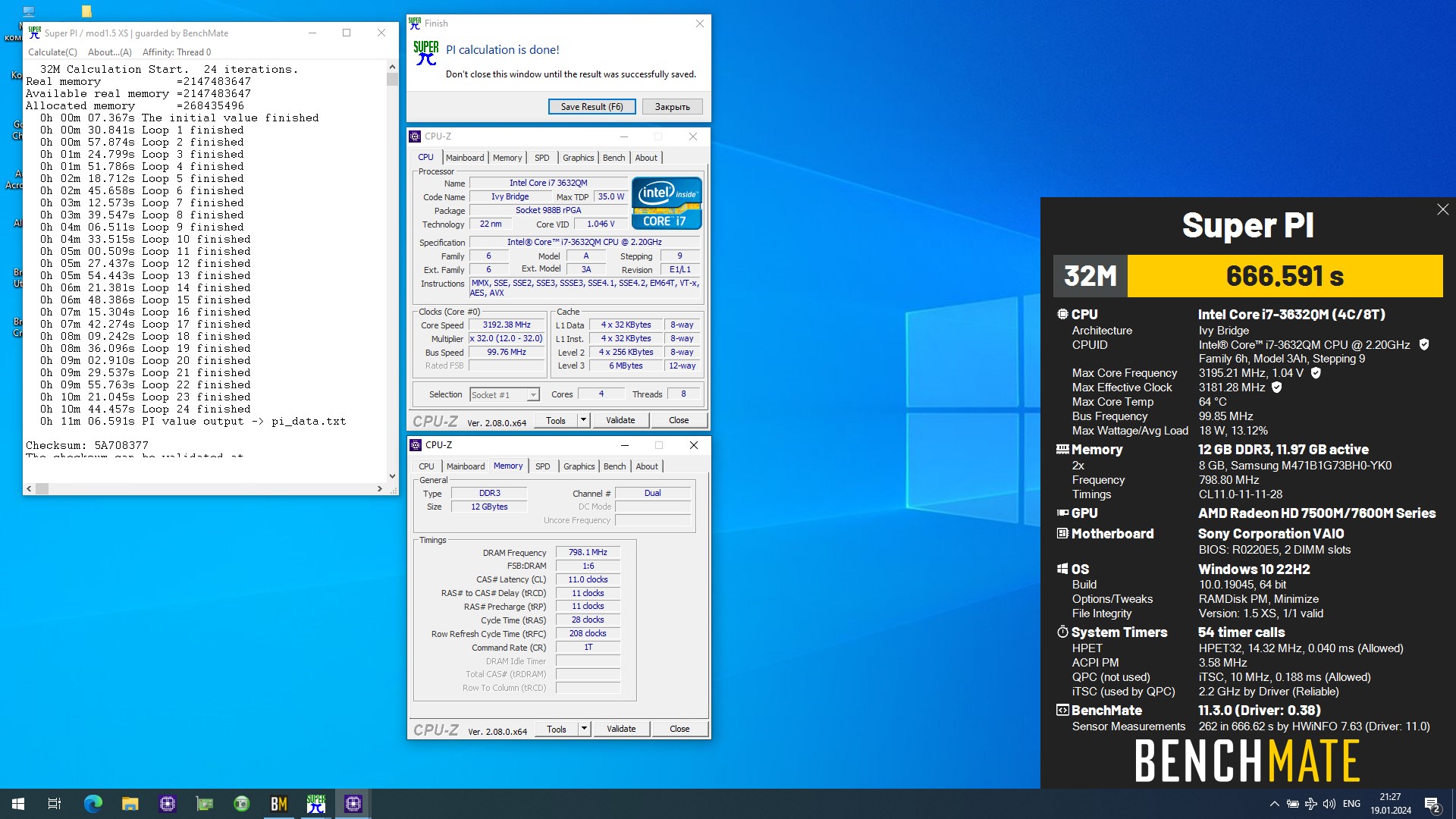Switch to Mainboard tab in upper CPU-Z

pyautogui.click(x=465, y=158)
